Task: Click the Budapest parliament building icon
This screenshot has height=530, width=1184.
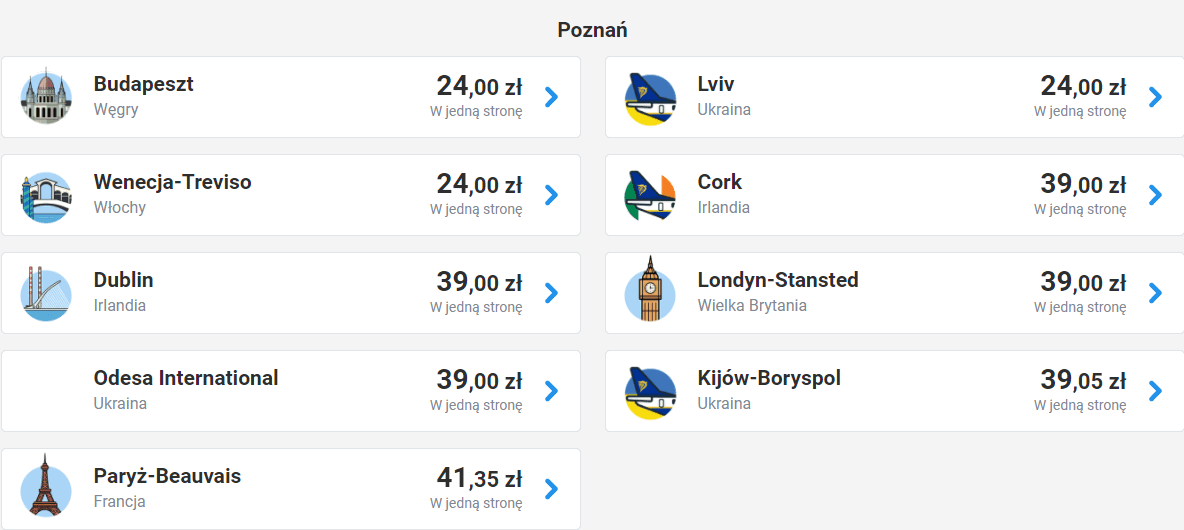Action: click(x=46, y=97)
